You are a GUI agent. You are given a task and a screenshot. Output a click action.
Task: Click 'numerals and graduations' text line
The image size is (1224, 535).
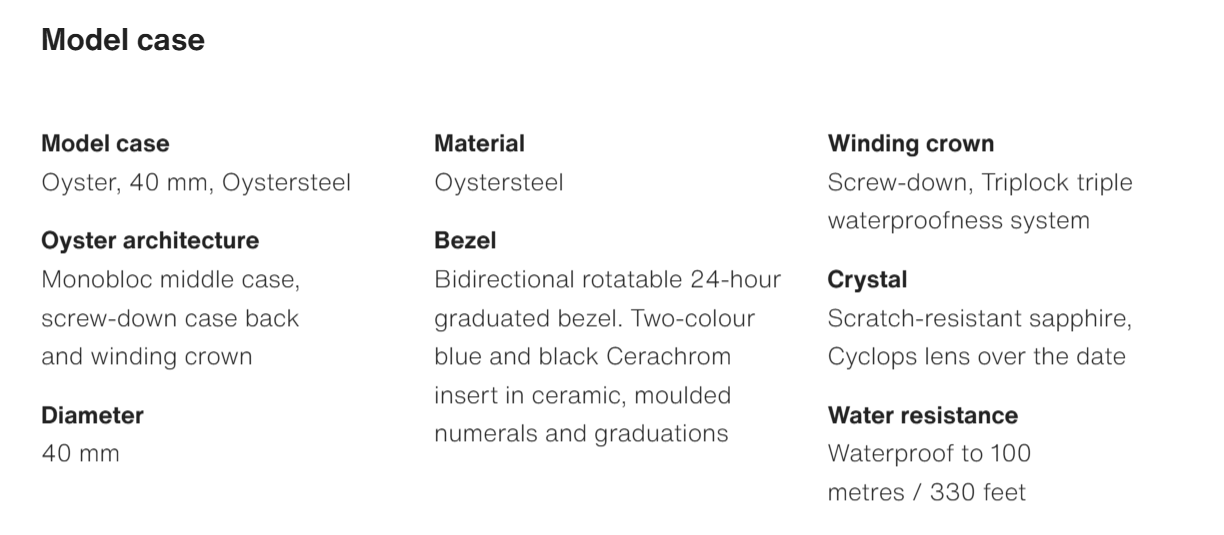coord(581,434)
